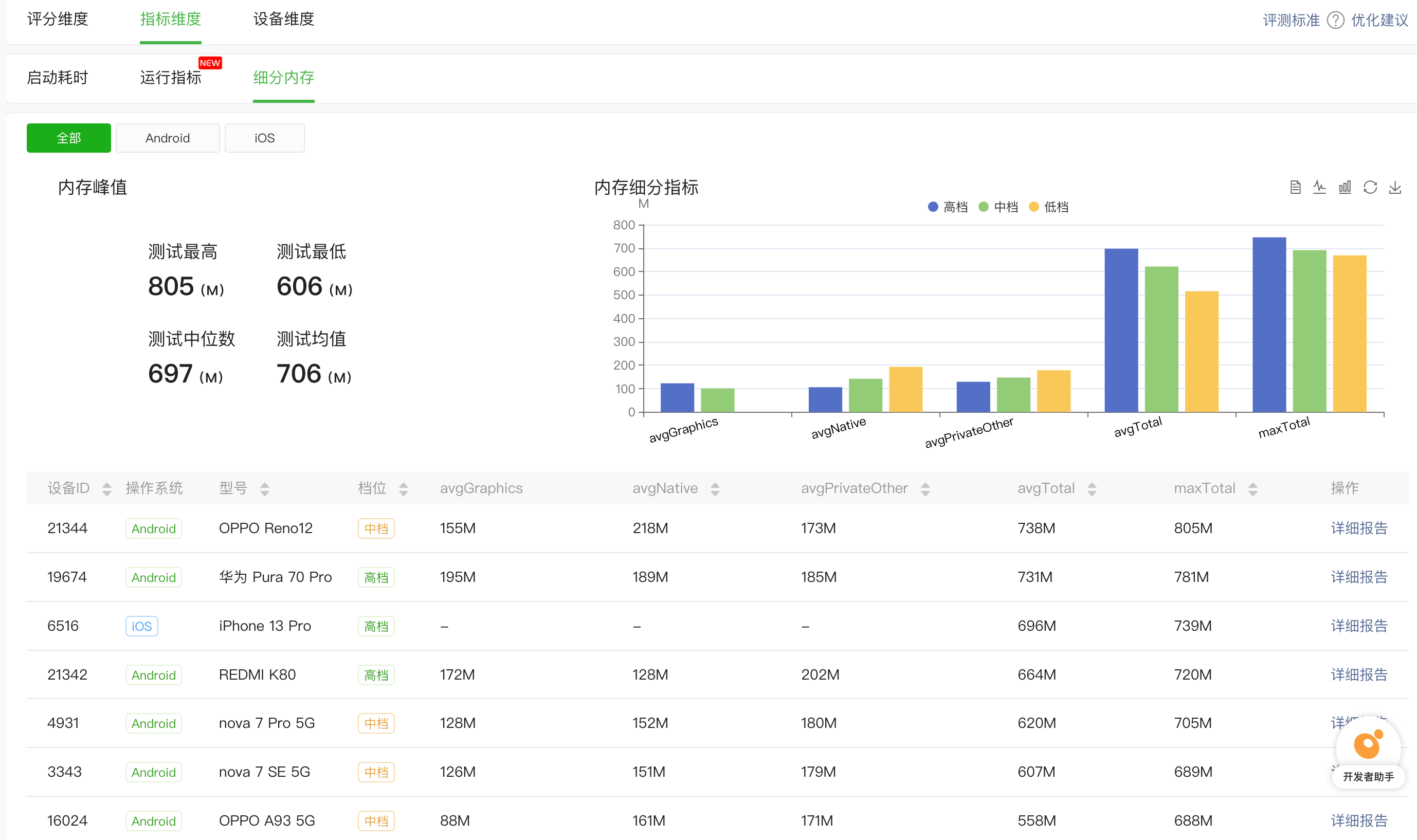
Task: Switch chart to bar view icon
Action: coord(1345,187)
